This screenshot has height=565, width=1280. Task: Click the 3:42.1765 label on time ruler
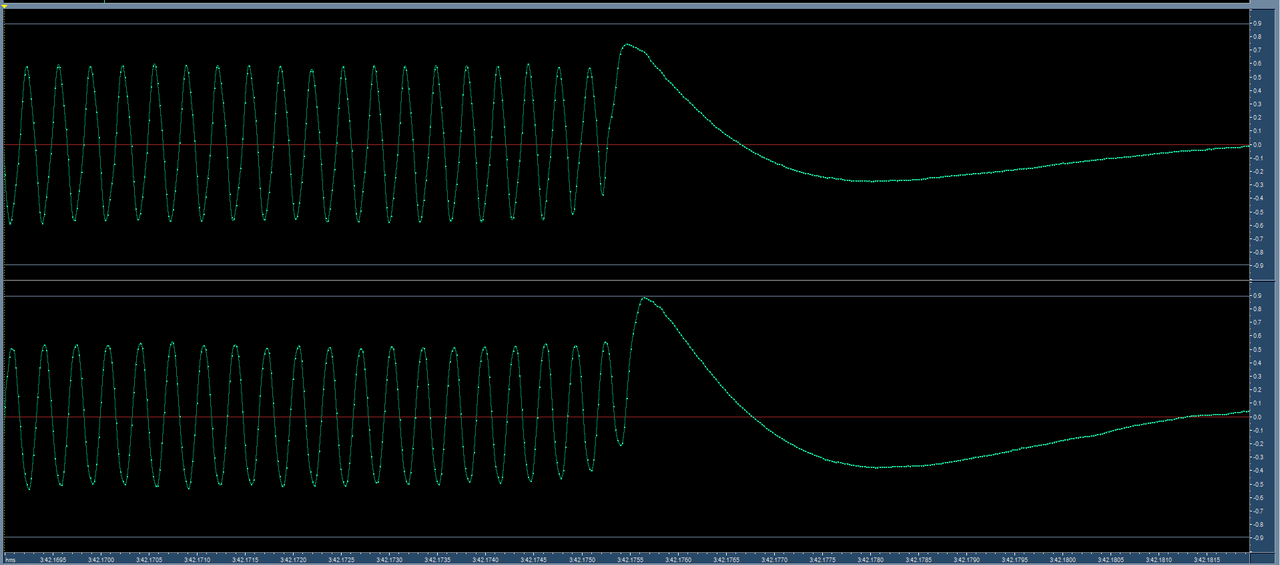(x=726, y=560)
